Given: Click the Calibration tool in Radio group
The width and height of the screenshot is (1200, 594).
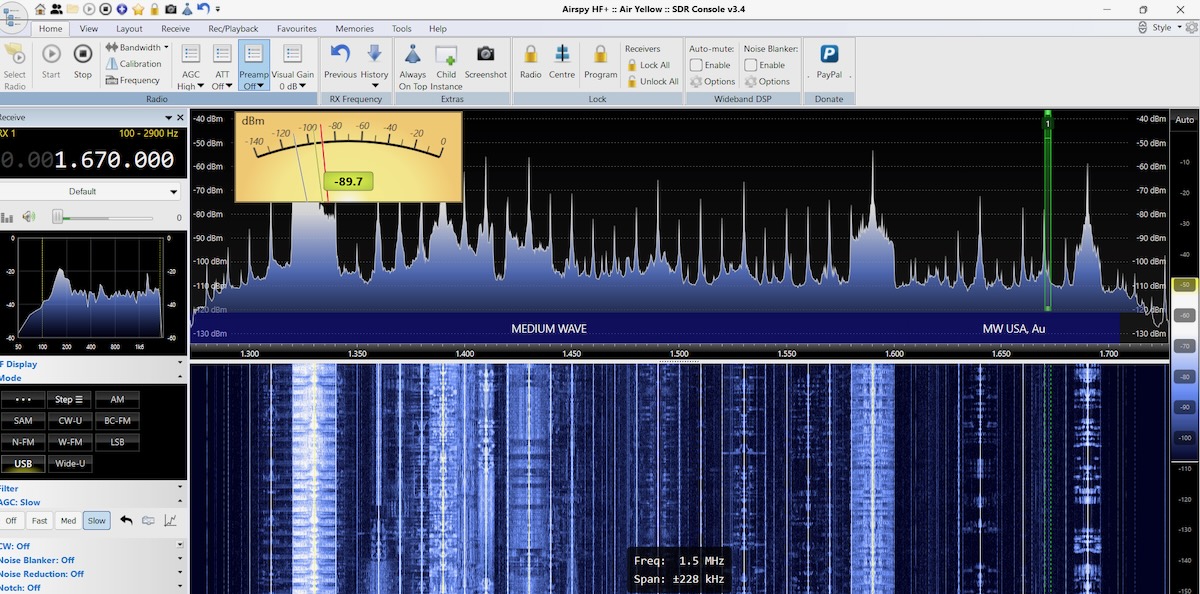Looking at the screenshot, I should pyautogui.click(x=133, y=64).
